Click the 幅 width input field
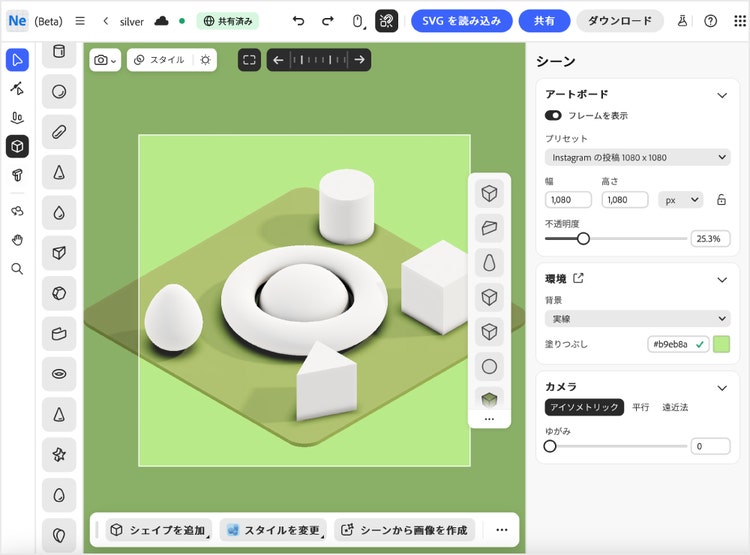The image size is (750, 555). point(568,200)
